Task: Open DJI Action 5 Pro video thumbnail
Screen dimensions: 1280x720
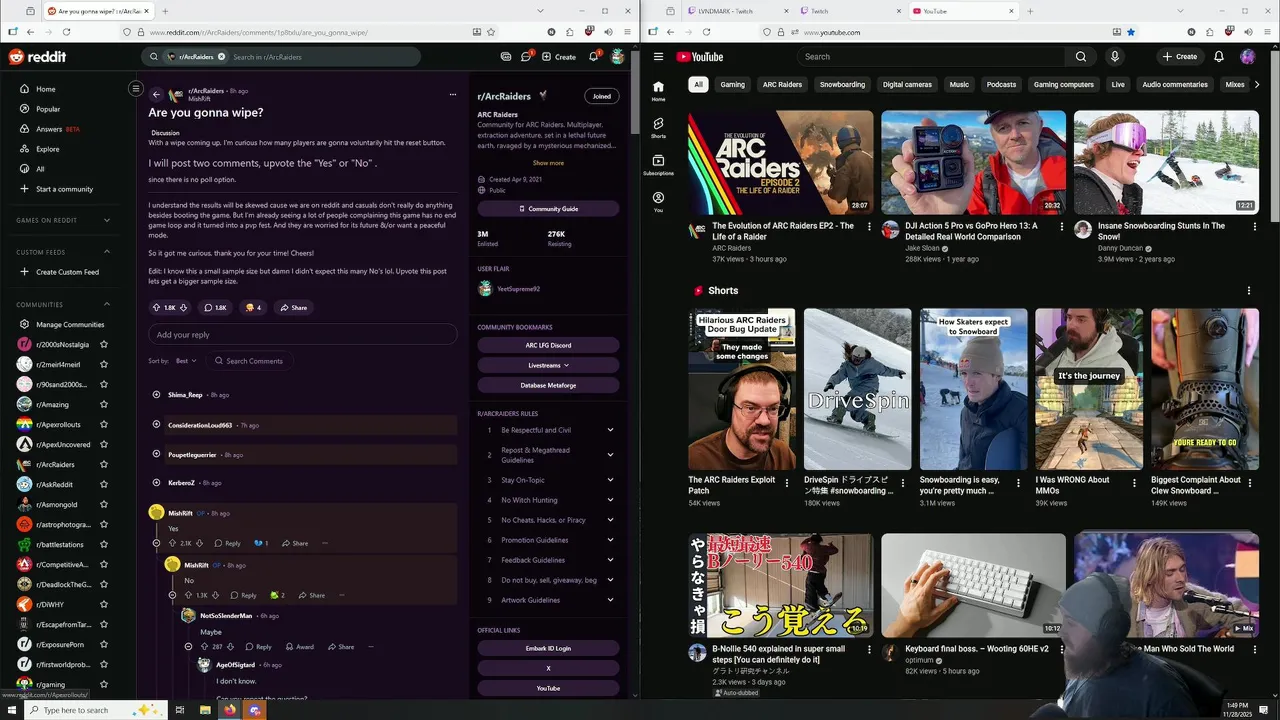Action: click(973, 162)
